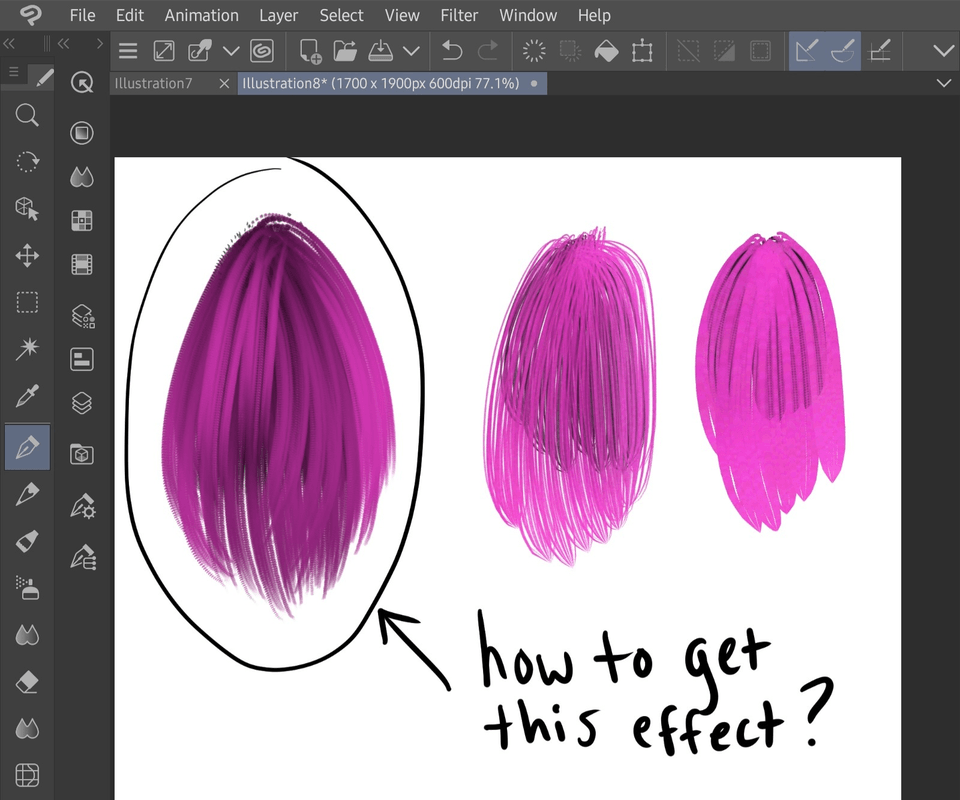Undo the last action
Viewport: 960px width, 800px height.
click(x=450, y=50)
